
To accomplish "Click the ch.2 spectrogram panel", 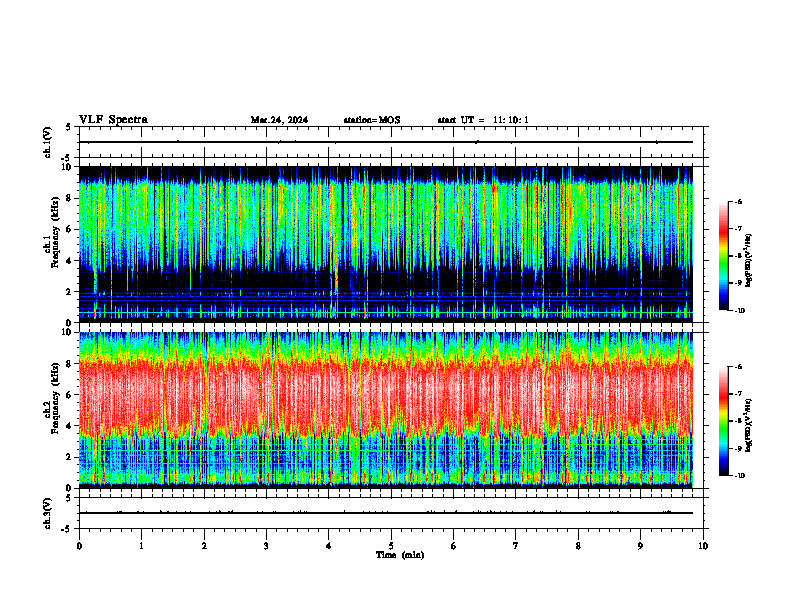I will pos(385,410).
